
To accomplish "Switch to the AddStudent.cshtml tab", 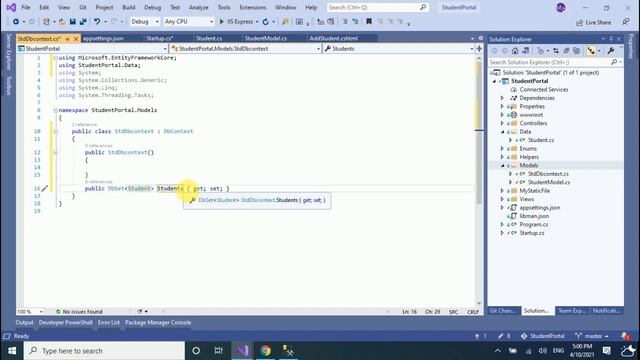I will pos(333,38).
